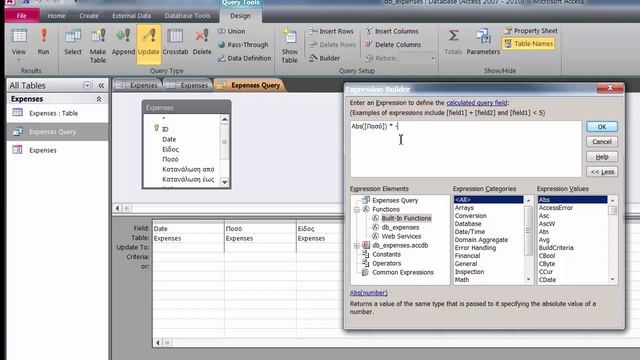Open the Expenses form in navigation pane
This screenshot has width=640, height=360.
[x=57, y=150]
